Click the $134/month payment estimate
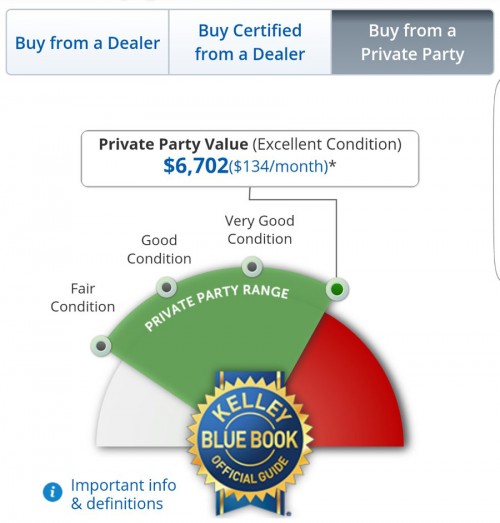The image size is (500, 523). coord(279,166)
